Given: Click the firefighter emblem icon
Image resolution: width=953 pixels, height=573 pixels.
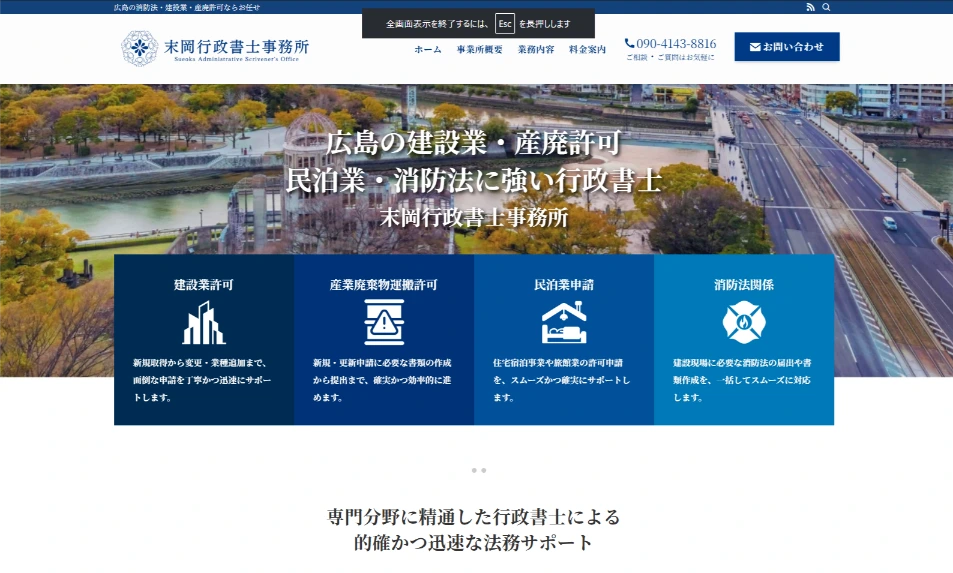Looking at the screenshot, I should (x=744, y=322).
